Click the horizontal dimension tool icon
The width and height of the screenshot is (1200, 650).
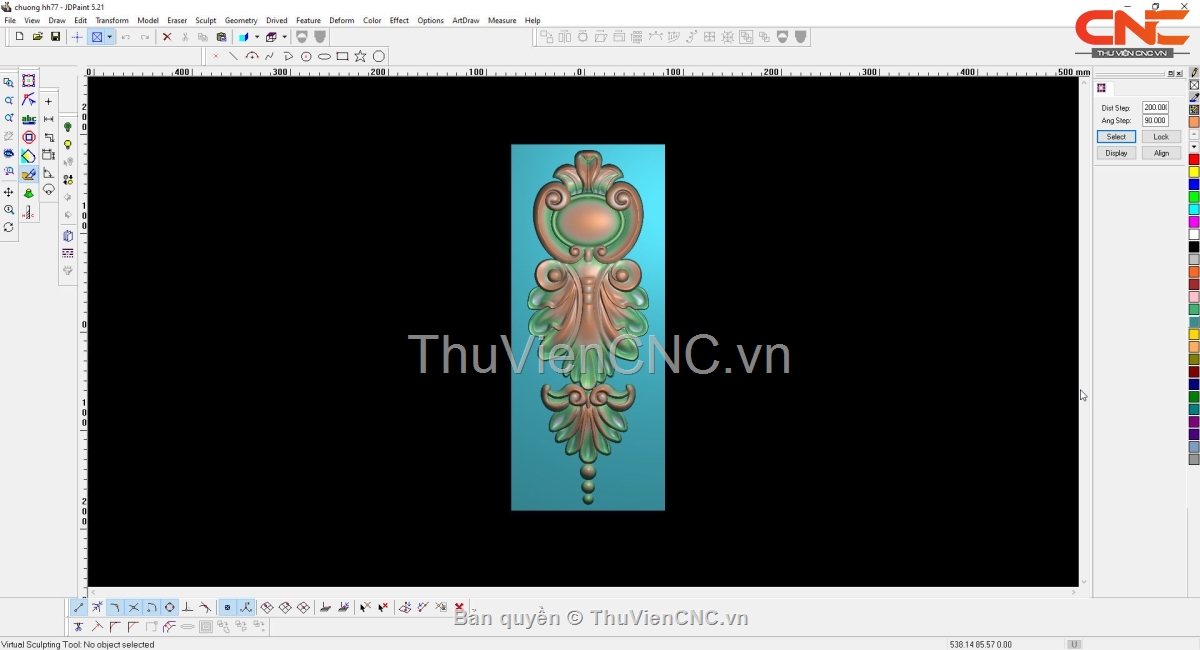48,119
